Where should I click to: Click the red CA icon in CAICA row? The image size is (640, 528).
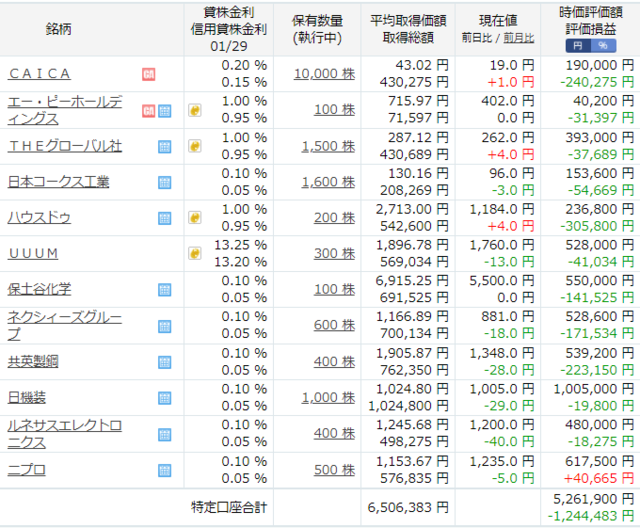pyautogui.click(x=149, y=74)
